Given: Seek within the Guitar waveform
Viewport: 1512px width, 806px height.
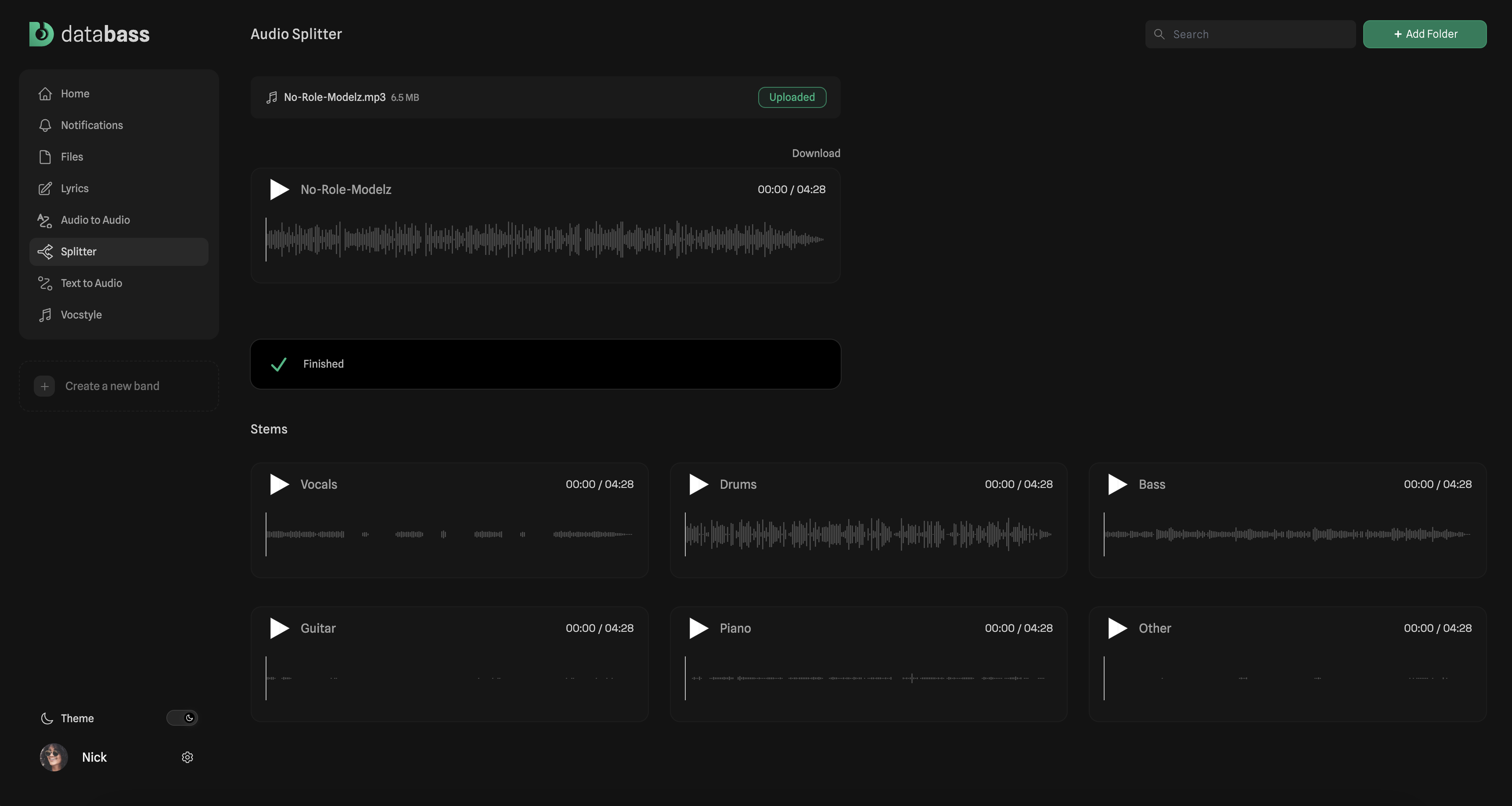Looking at the screenshot, I should [x=450, y=678].
